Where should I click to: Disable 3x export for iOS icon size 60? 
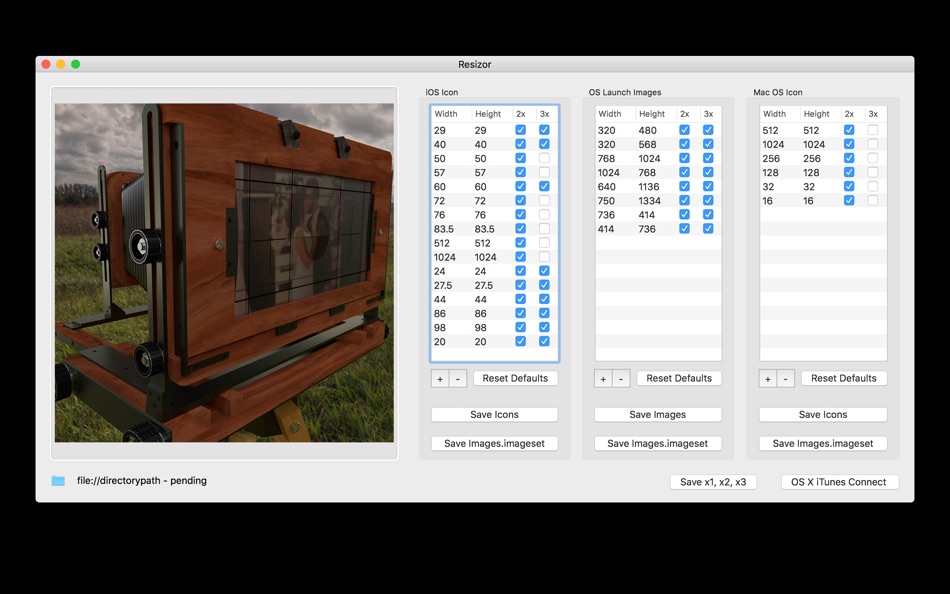[544, 186]
